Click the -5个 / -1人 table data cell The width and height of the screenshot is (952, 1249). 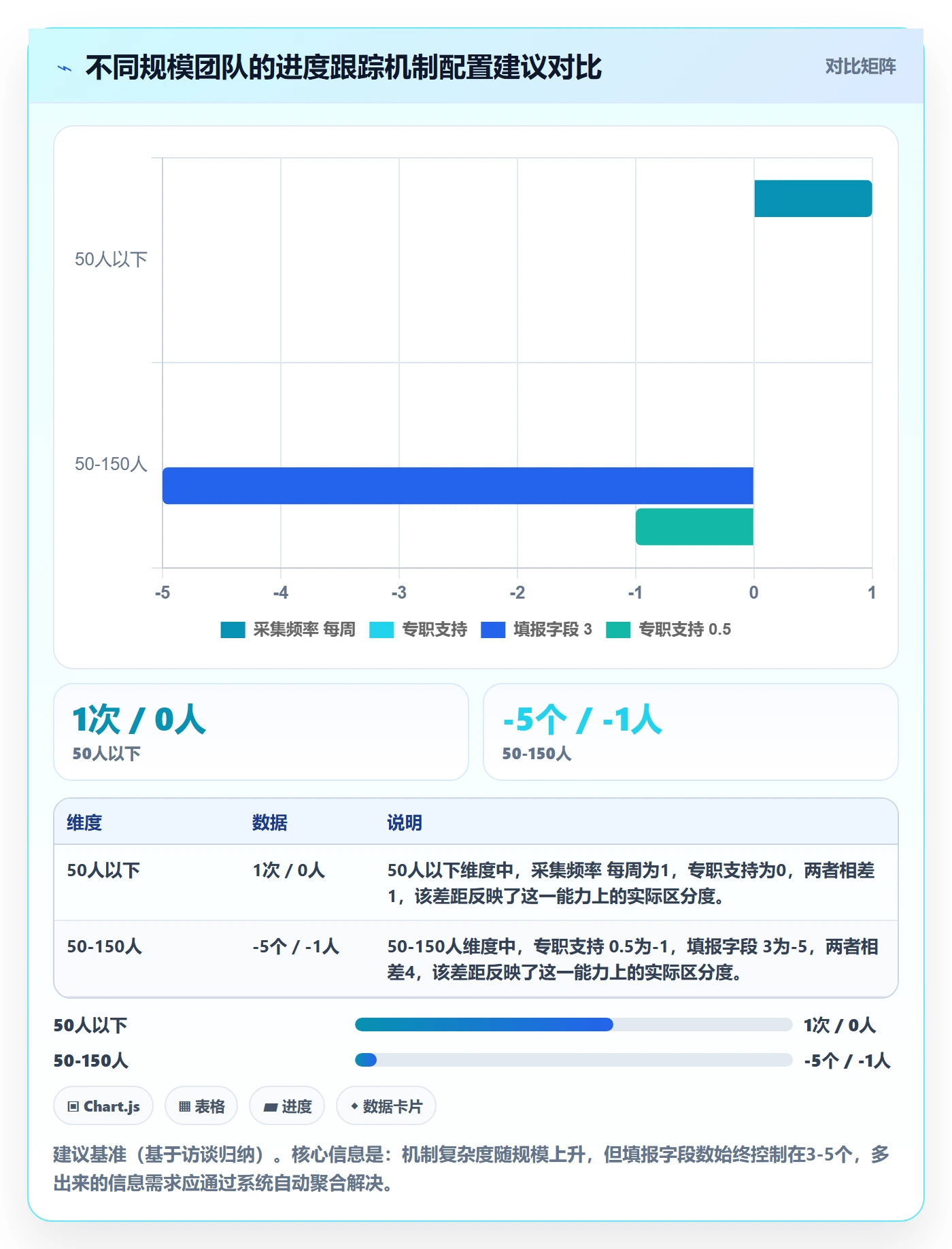point(295,946)
